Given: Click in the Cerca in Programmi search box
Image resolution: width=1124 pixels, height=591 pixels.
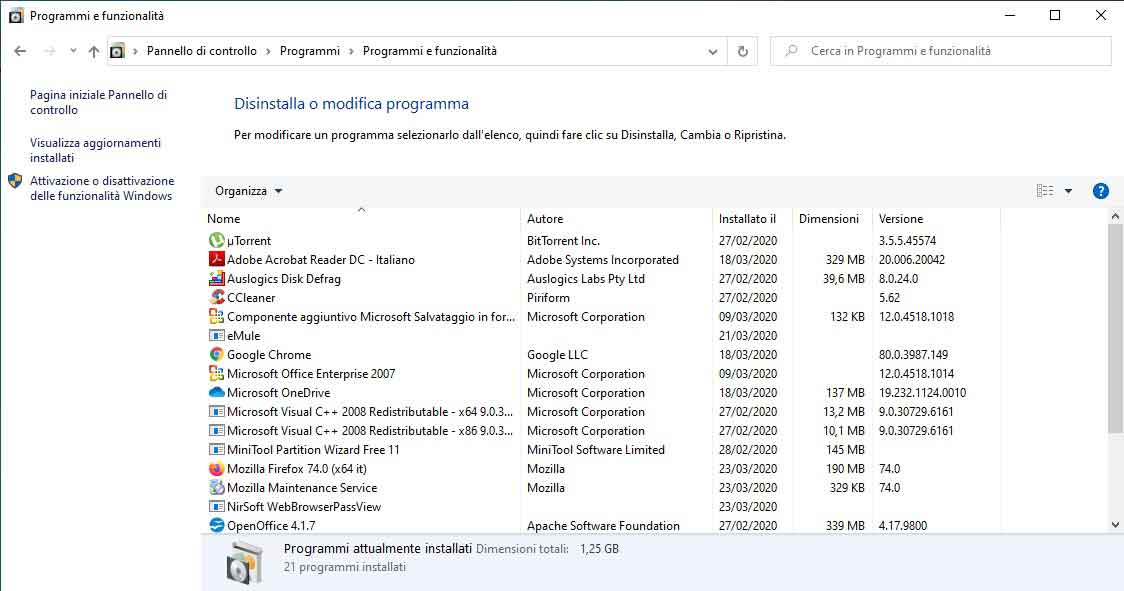Looking at the screenshot, I should pos(940,51).
